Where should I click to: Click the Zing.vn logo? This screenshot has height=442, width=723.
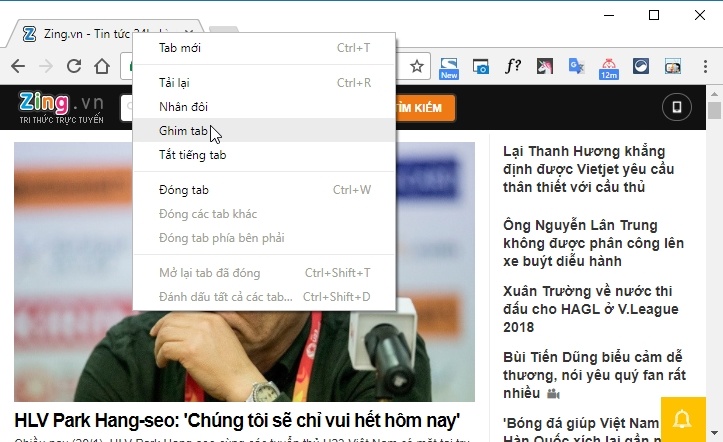point(61,107)
